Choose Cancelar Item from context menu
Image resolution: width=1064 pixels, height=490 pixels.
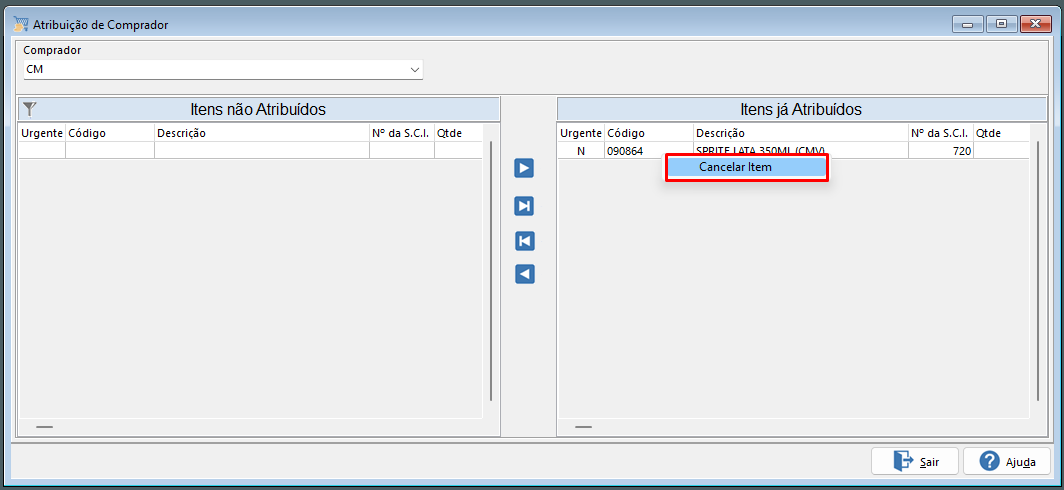point(746,167)
